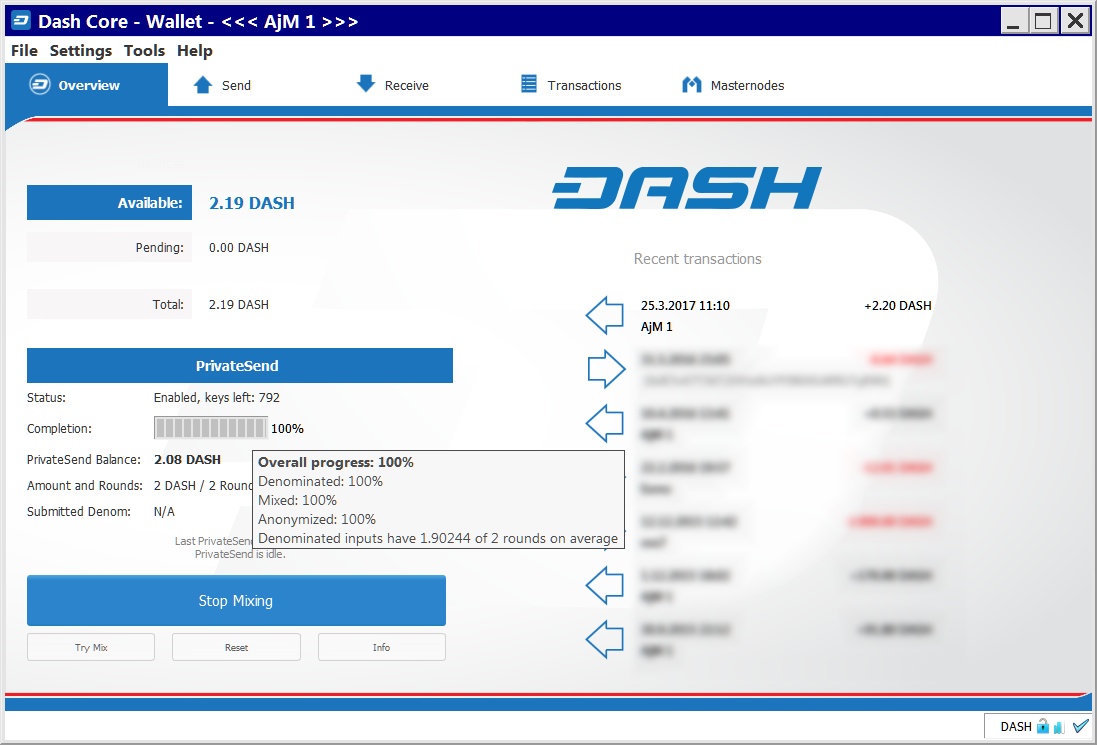This screenshot has width=1097, height=745.
Task: Click the network connection bars icon
Action: [x=1059, y=727]
